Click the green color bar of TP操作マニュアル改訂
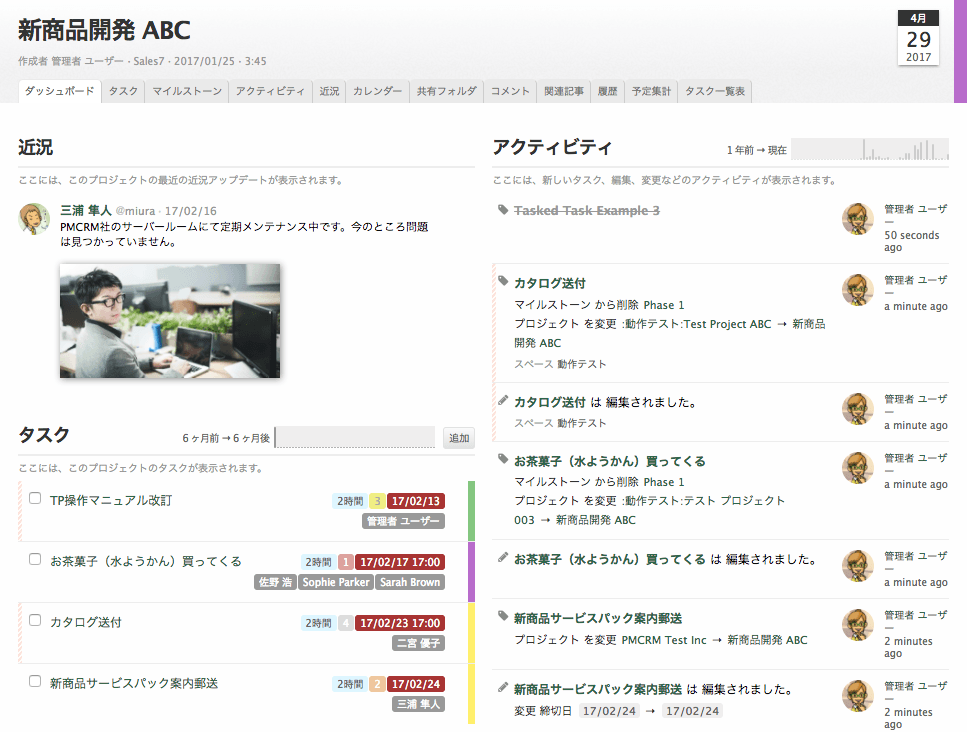Image resolution: width=967 pixels, height=732 pixels. pos(471,511)
